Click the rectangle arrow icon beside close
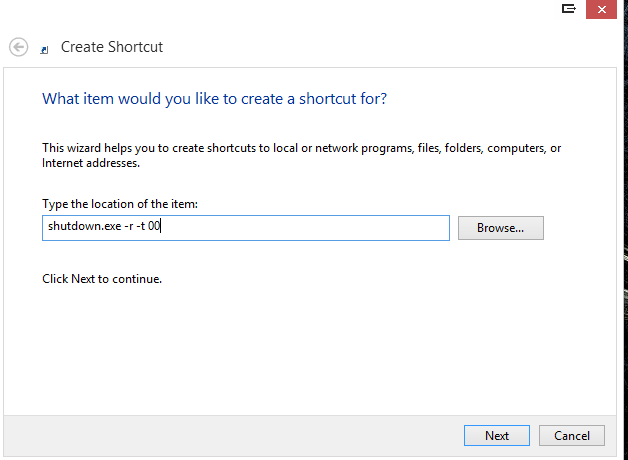 pyautogui.click(x=569, y=8)
